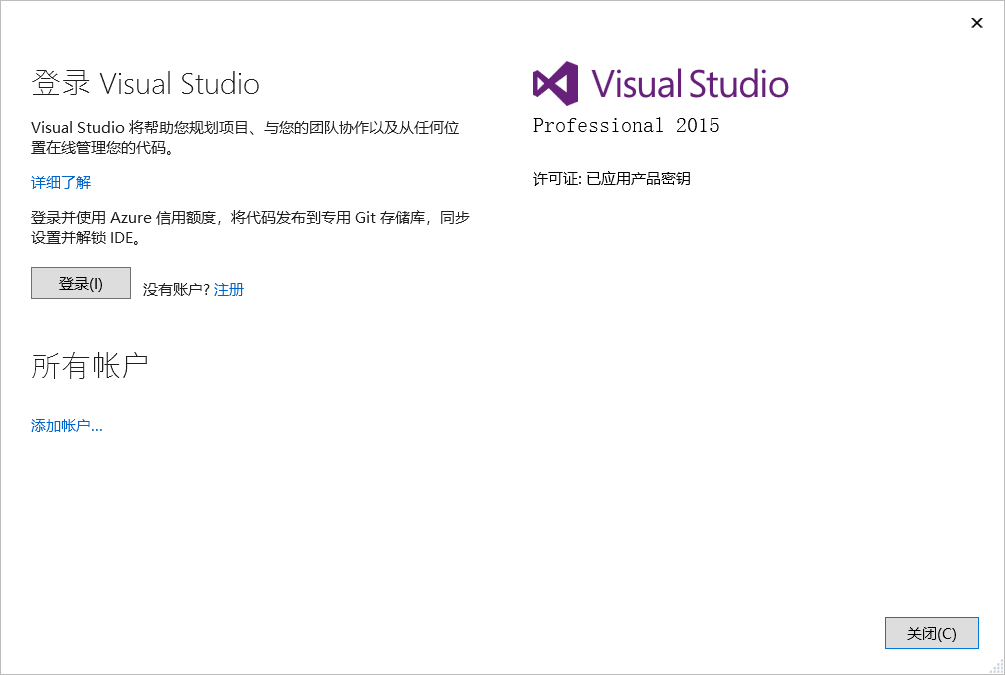Click the 许可证: 已应用产品密钥 license text
This screenshot has width=1005, height=675.
pos(611,179)
